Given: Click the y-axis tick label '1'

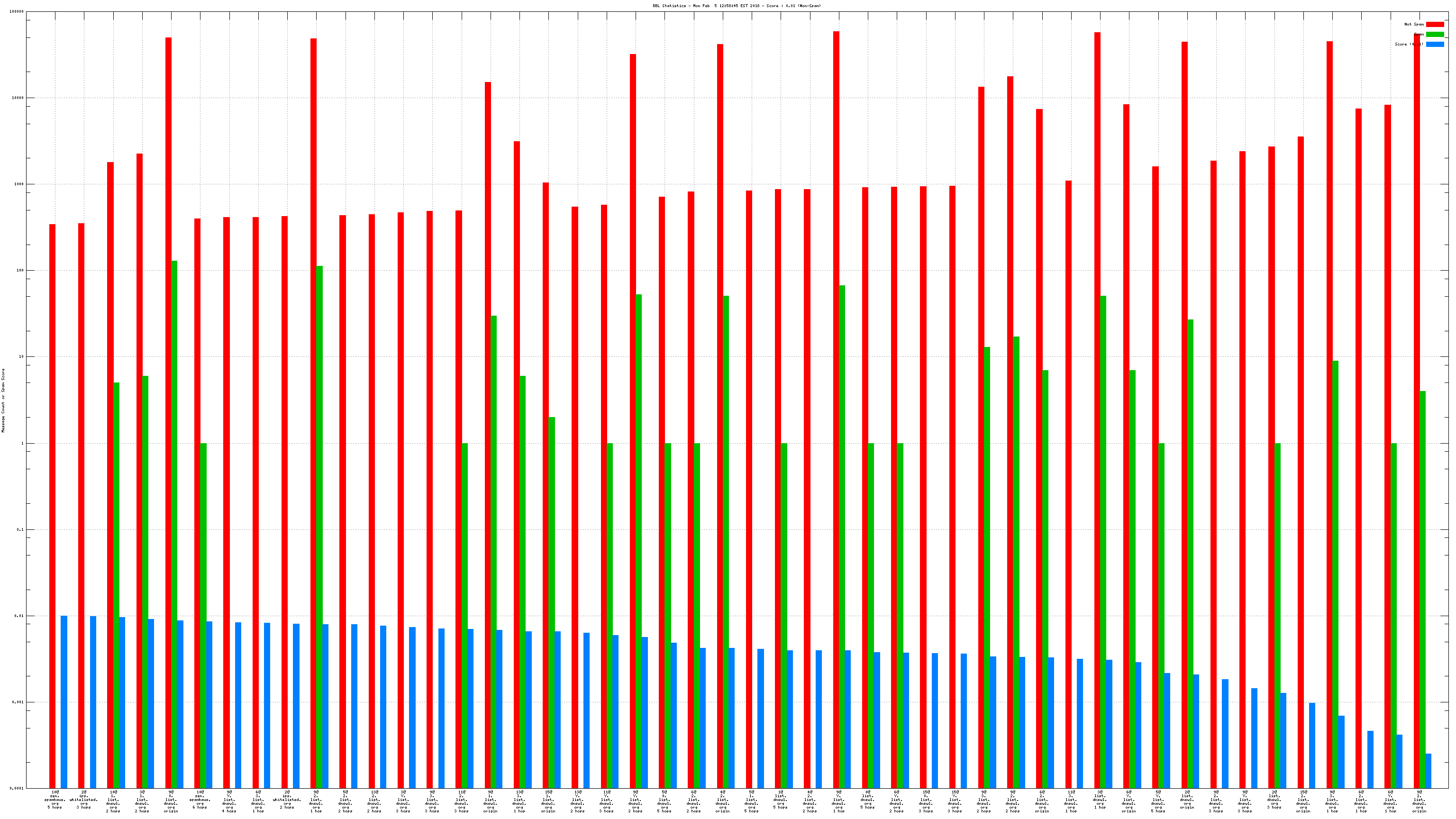Looking at the screenshot, I should click(x=23, y=443).
